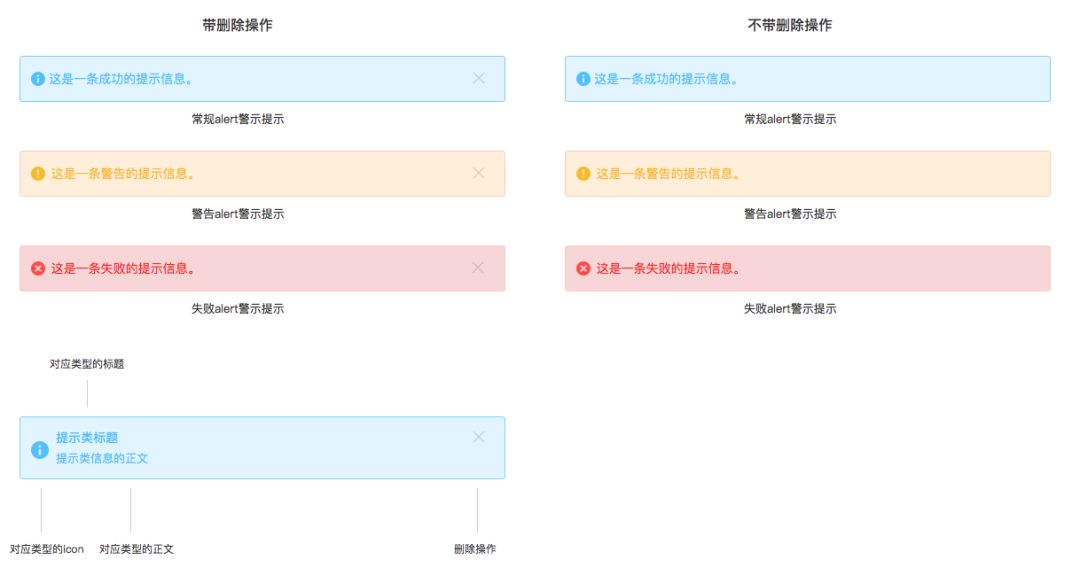Image resolution: width=1080 pixels, height=575 pixels.
Task: Dismiss the red failure alert via its X
Action: [478, 268]
